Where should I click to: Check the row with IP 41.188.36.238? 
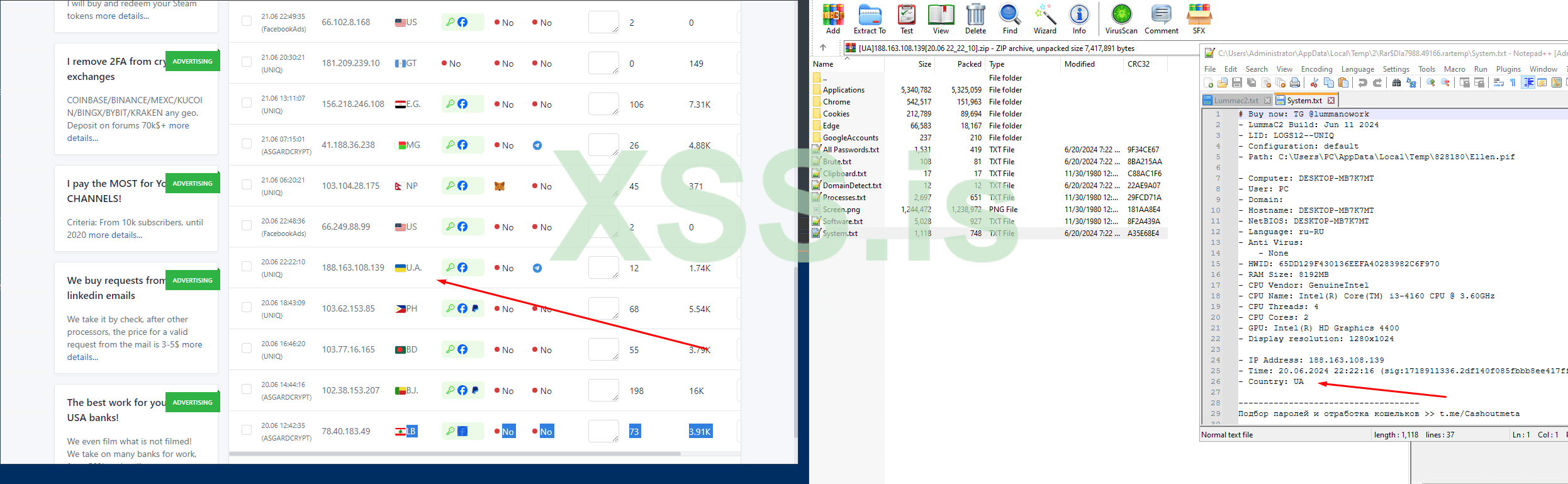point(247,144)
